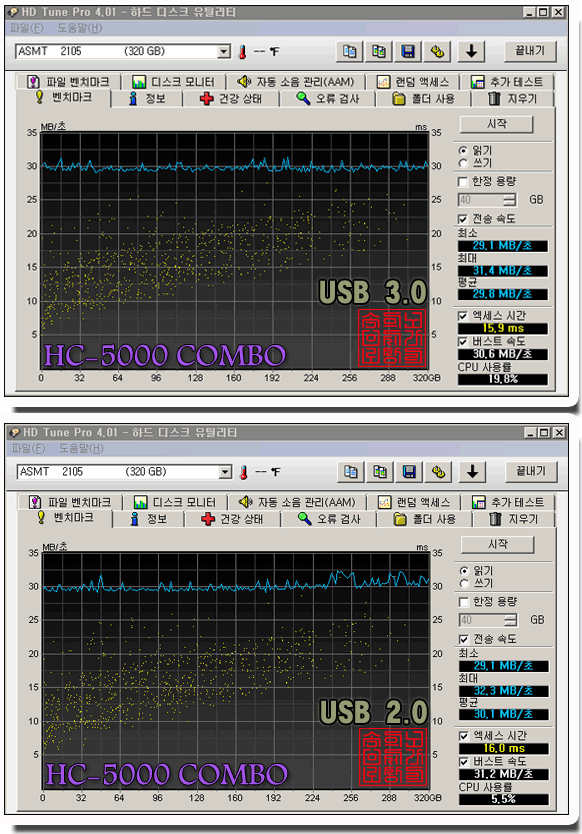The width and height of the screenshot is (582, 834).
Task: Open 파일 벤치마크 tab in bottom window
Action: click(x=70, y=502)
